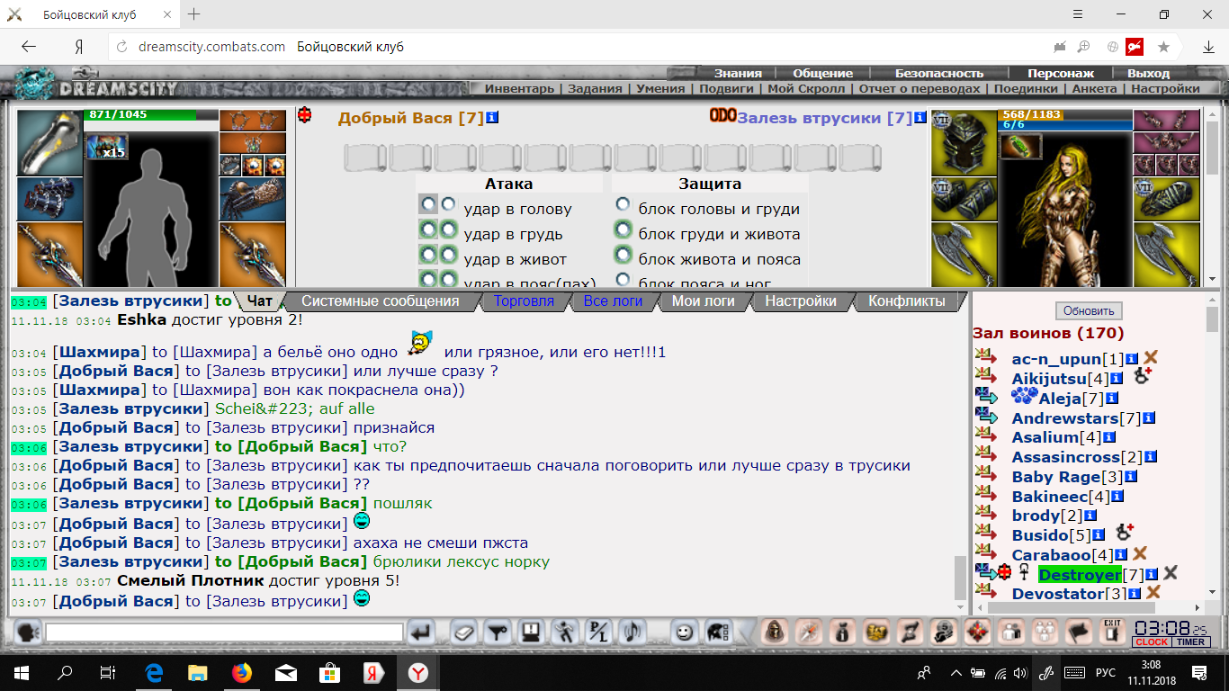Select first attack radio for удар в грудь
Image resolution: width=1229 pixels, height=691 pixels.
428,229
